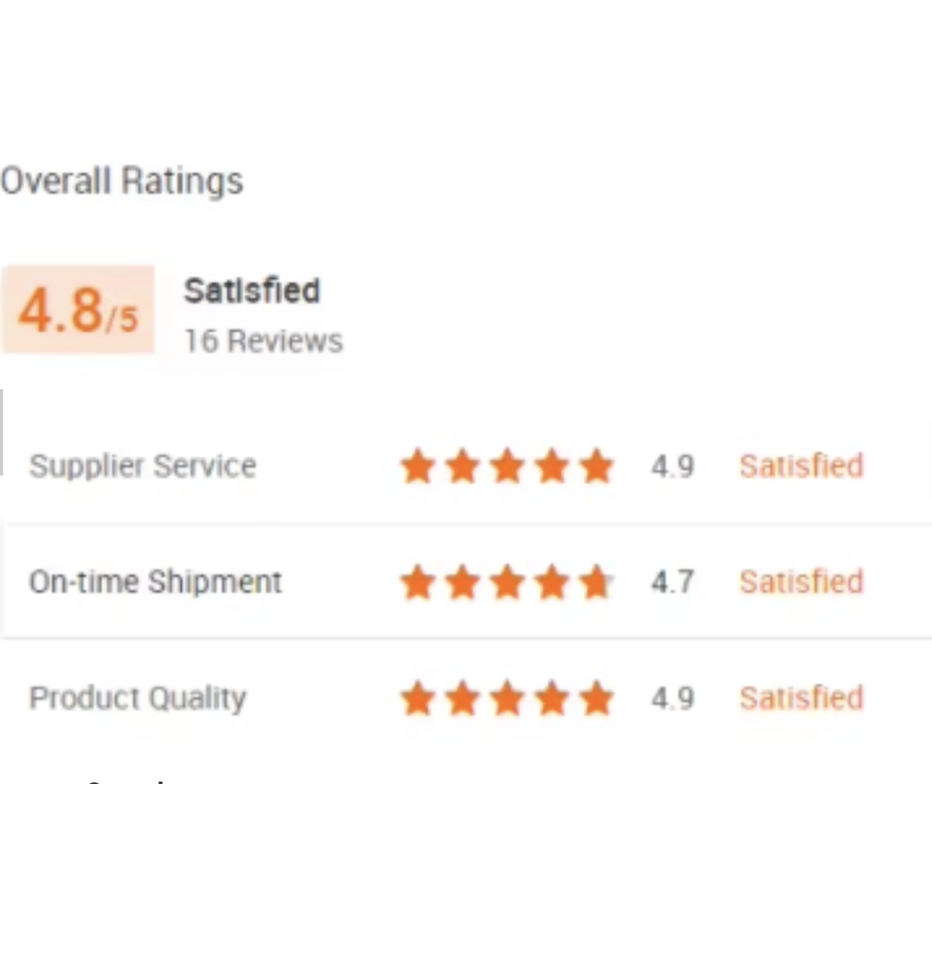This screenshot has height=960, width=932.
Task: Click the fifth star in Product Quality
Action: pos(597,698)
